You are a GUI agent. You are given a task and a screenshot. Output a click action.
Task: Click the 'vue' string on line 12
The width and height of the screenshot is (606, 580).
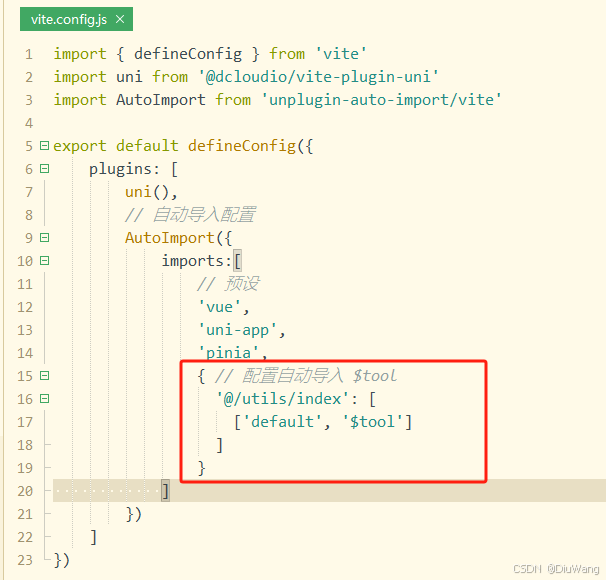tap(219, 307)
